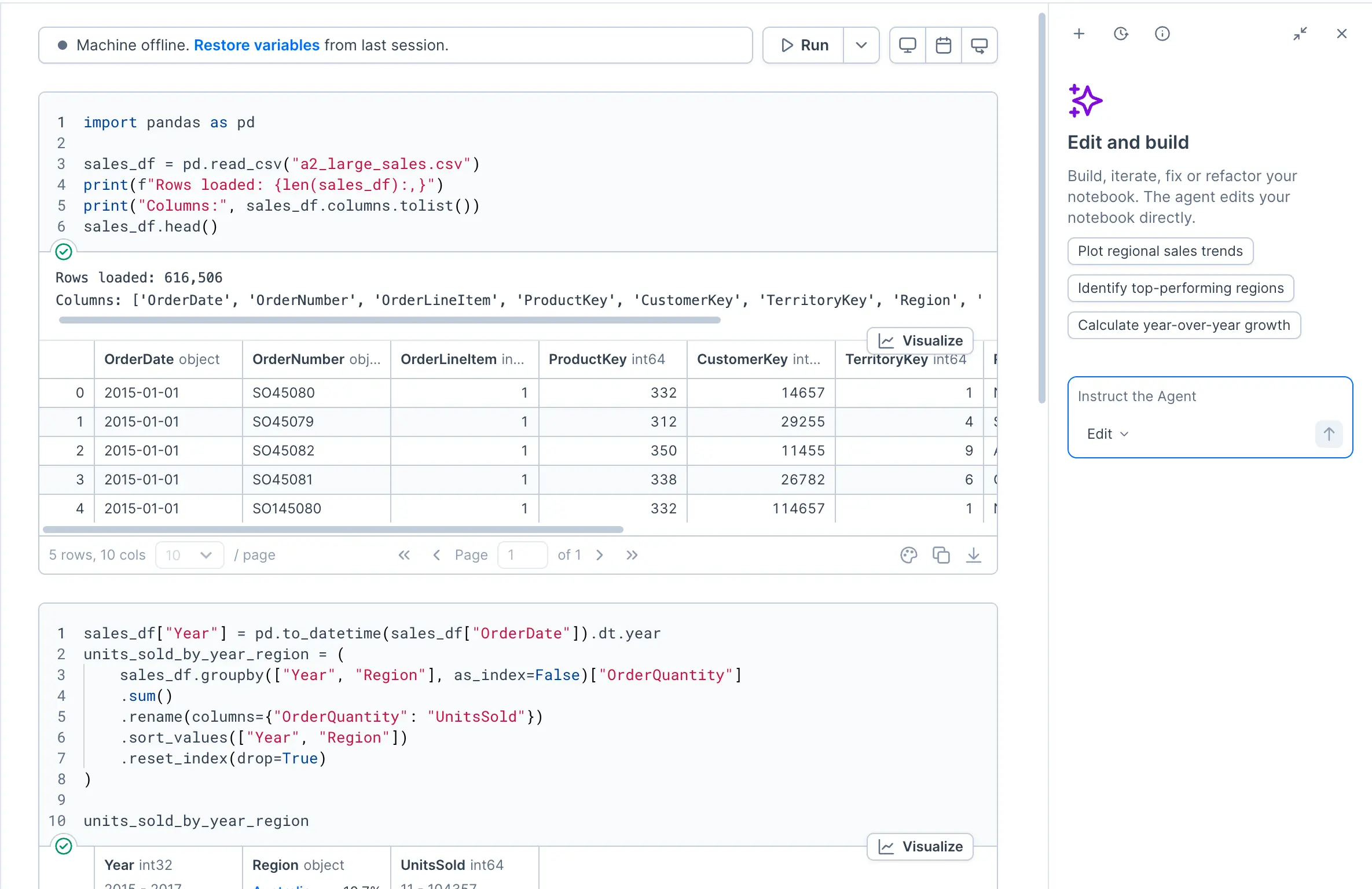
Task: Open the rows per page dropdown
Action: (189, 555)
